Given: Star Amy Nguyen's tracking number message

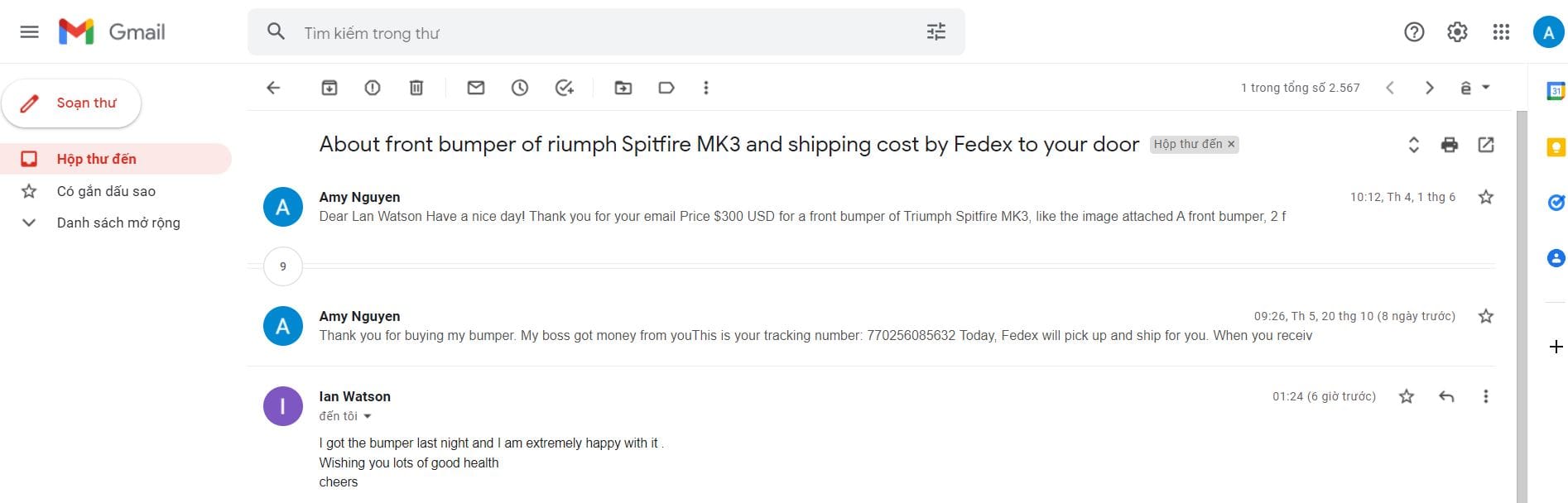Looking at the screenshot, I should tap(1486, 316).
